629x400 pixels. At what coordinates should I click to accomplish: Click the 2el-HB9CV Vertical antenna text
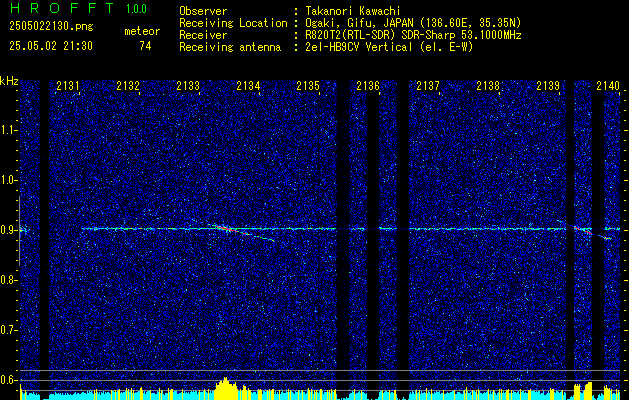pyautogui.click(x=389, y=47)
